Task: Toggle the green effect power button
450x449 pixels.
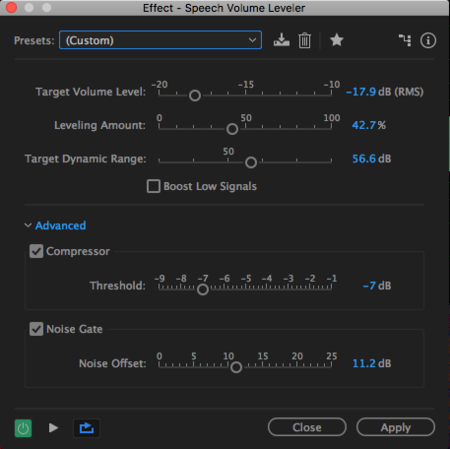Action: click(23, 428)
